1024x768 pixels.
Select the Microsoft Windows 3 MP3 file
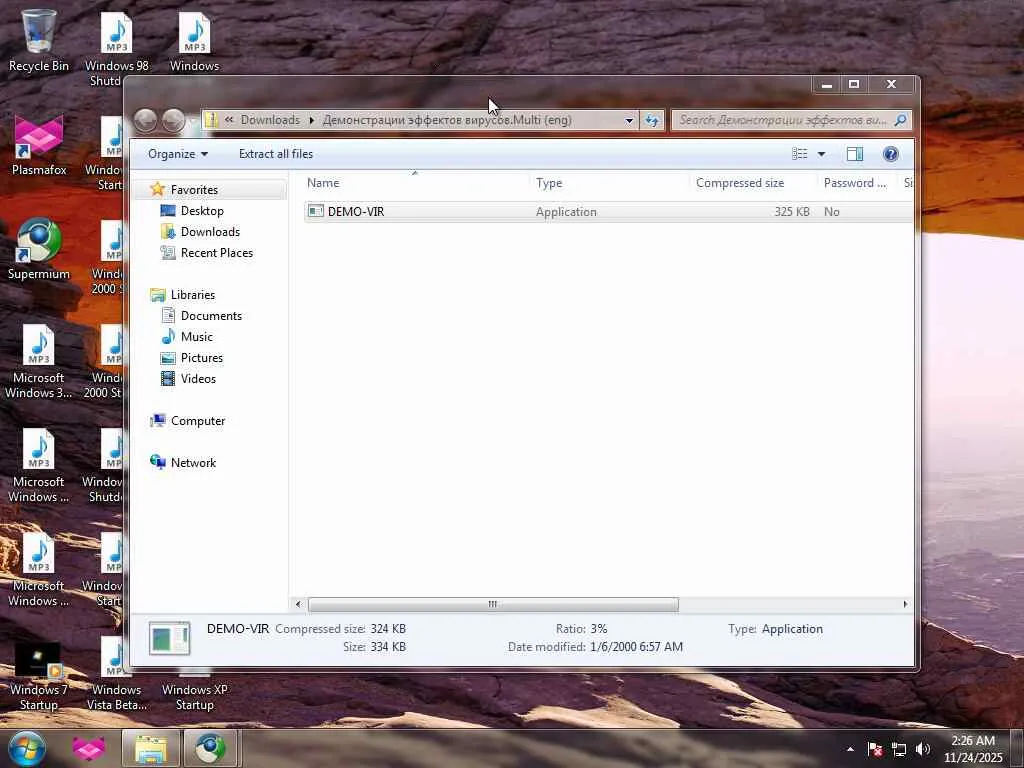[39, 361]
